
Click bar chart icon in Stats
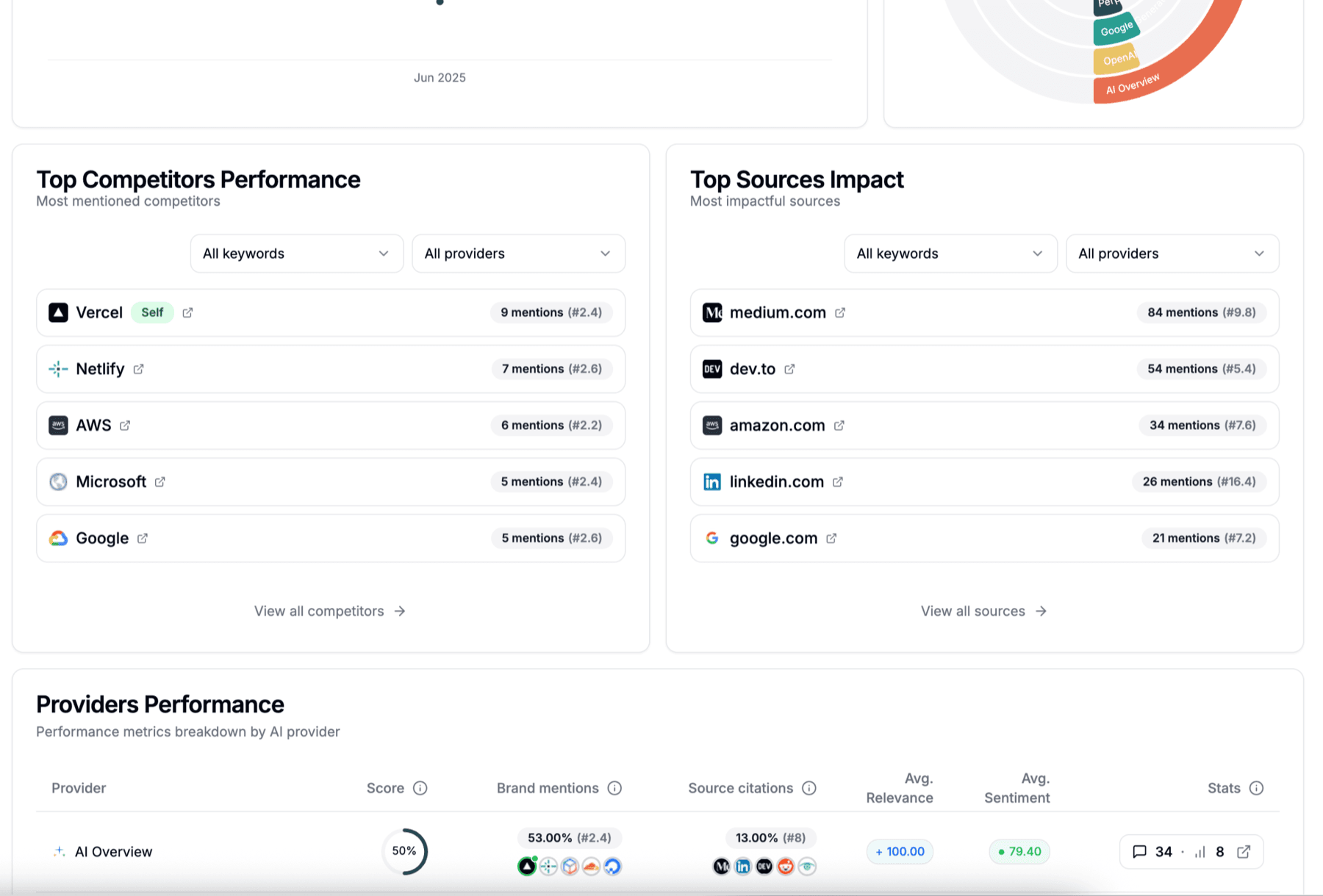click(x=1200, y=852)
